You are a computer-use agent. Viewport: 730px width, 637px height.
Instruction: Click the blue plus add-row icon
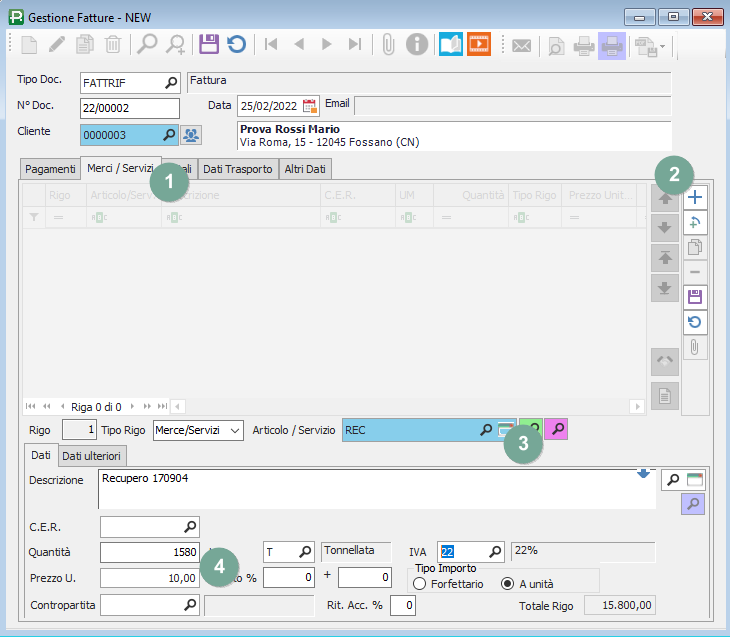click(695, 197)
